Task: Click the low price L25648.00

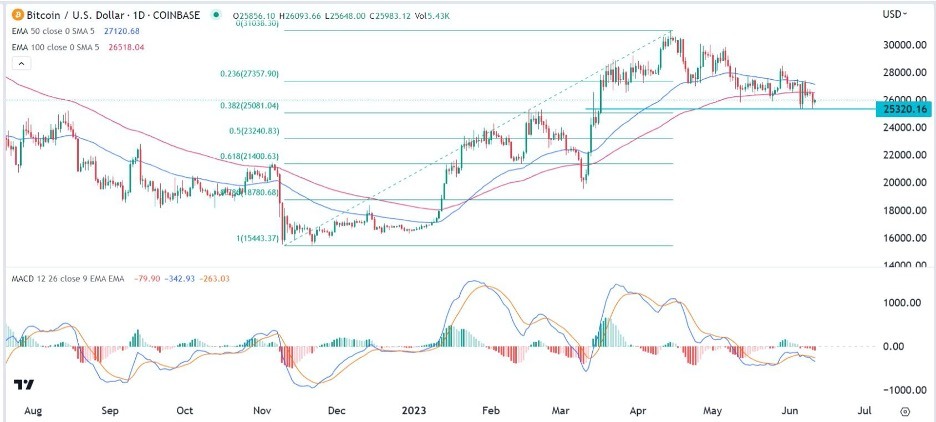Action: click(344, 16)
